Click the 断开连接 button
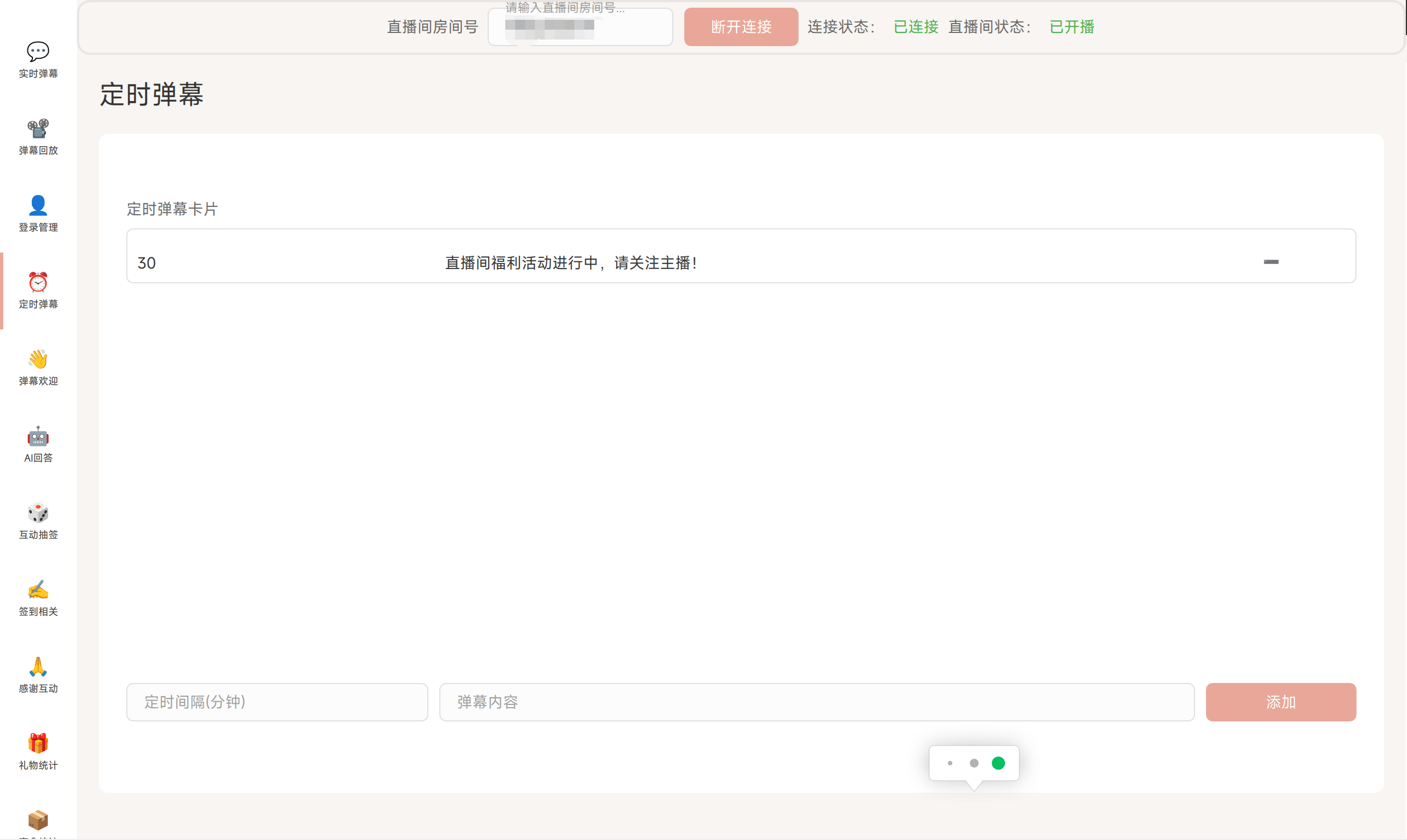The height and width of the screenshot is (840, 1407). pyautogui.click(x=741, y=26)
